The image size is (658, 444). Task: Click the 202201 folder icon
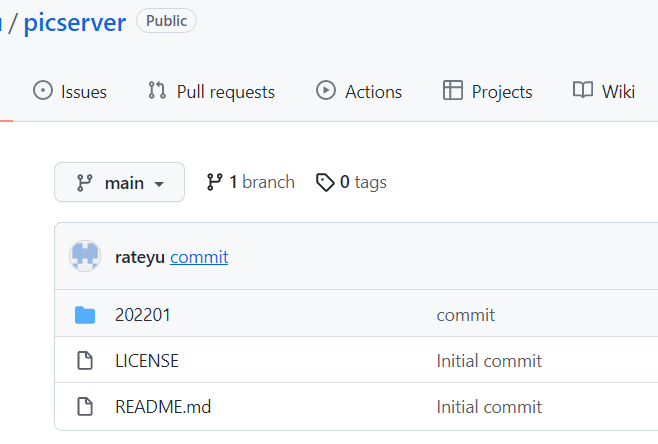85,315
